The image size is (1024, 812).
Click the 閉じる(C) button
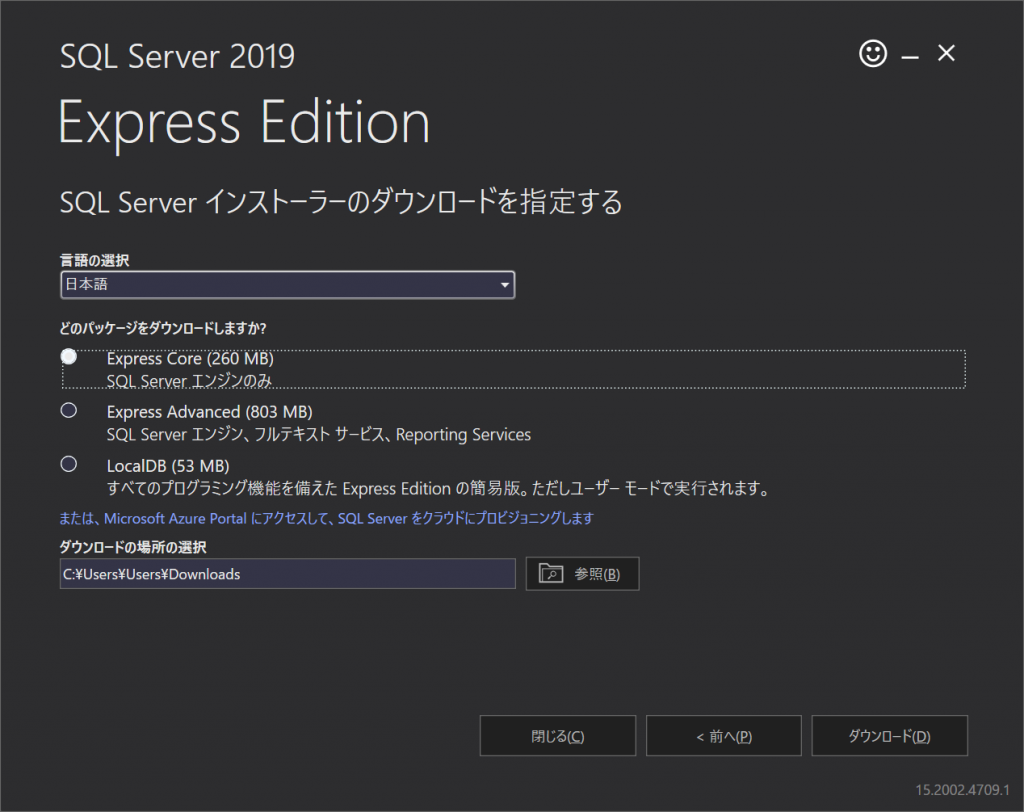click(x=558, y=735)
